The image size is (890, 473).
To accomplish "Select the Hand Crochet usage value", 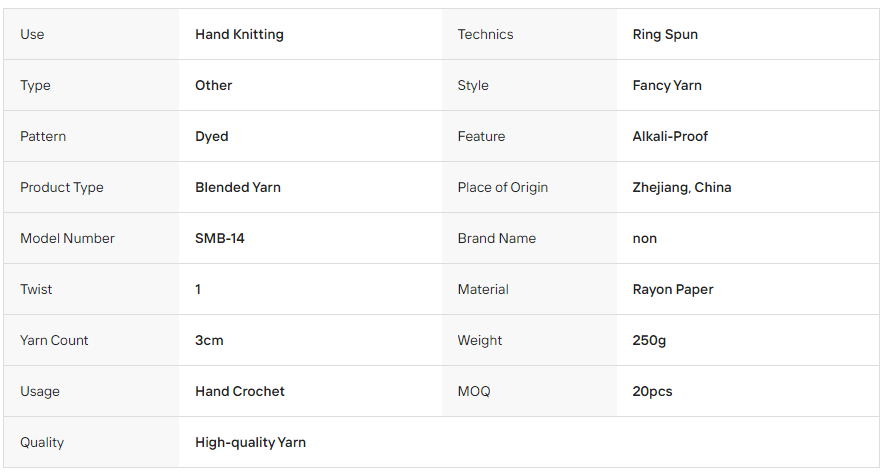I will click(240, 391).
